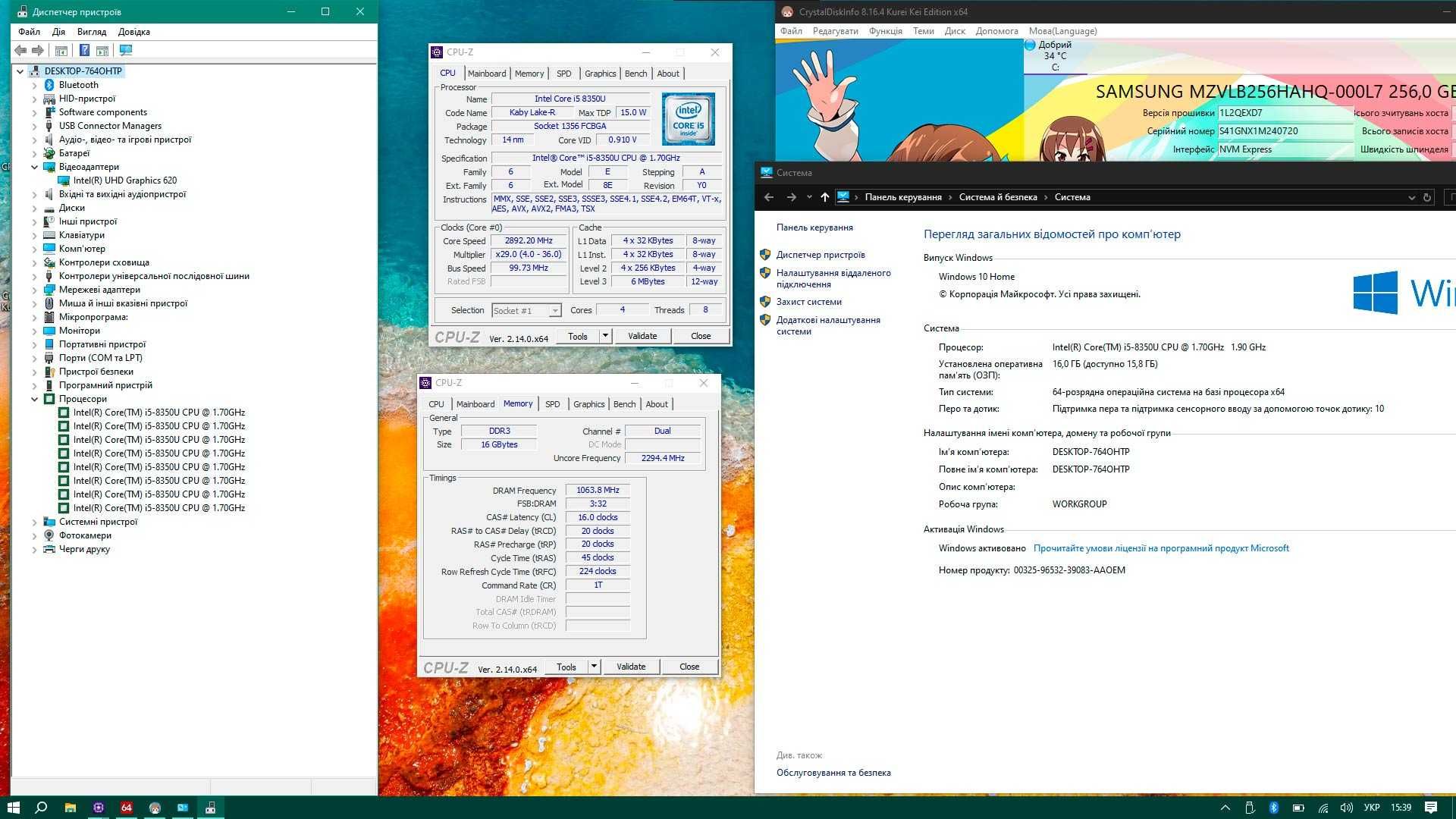Open taskbar search magnifier
The width and height of the screenshot is (1456, 819).
click(42, 808)
